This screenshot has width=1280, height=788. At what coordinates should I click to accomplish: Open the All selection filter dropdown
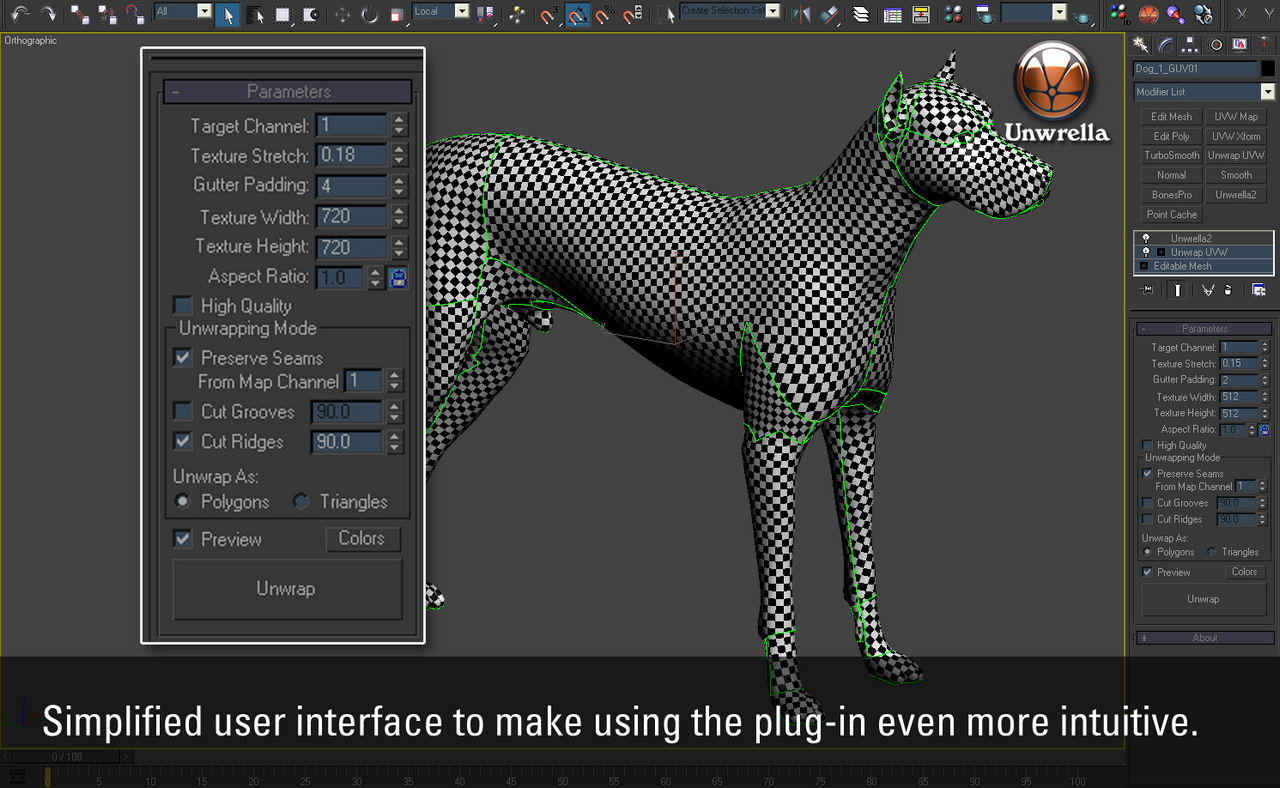(204, 11)
